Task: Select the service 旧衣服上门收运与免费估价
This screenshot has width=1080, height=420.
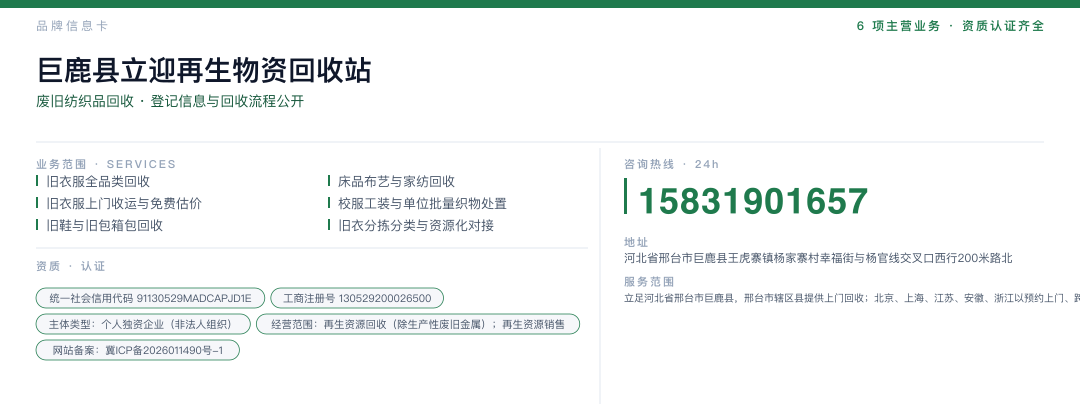Action: pyautogui.click(x=124, y=204)
